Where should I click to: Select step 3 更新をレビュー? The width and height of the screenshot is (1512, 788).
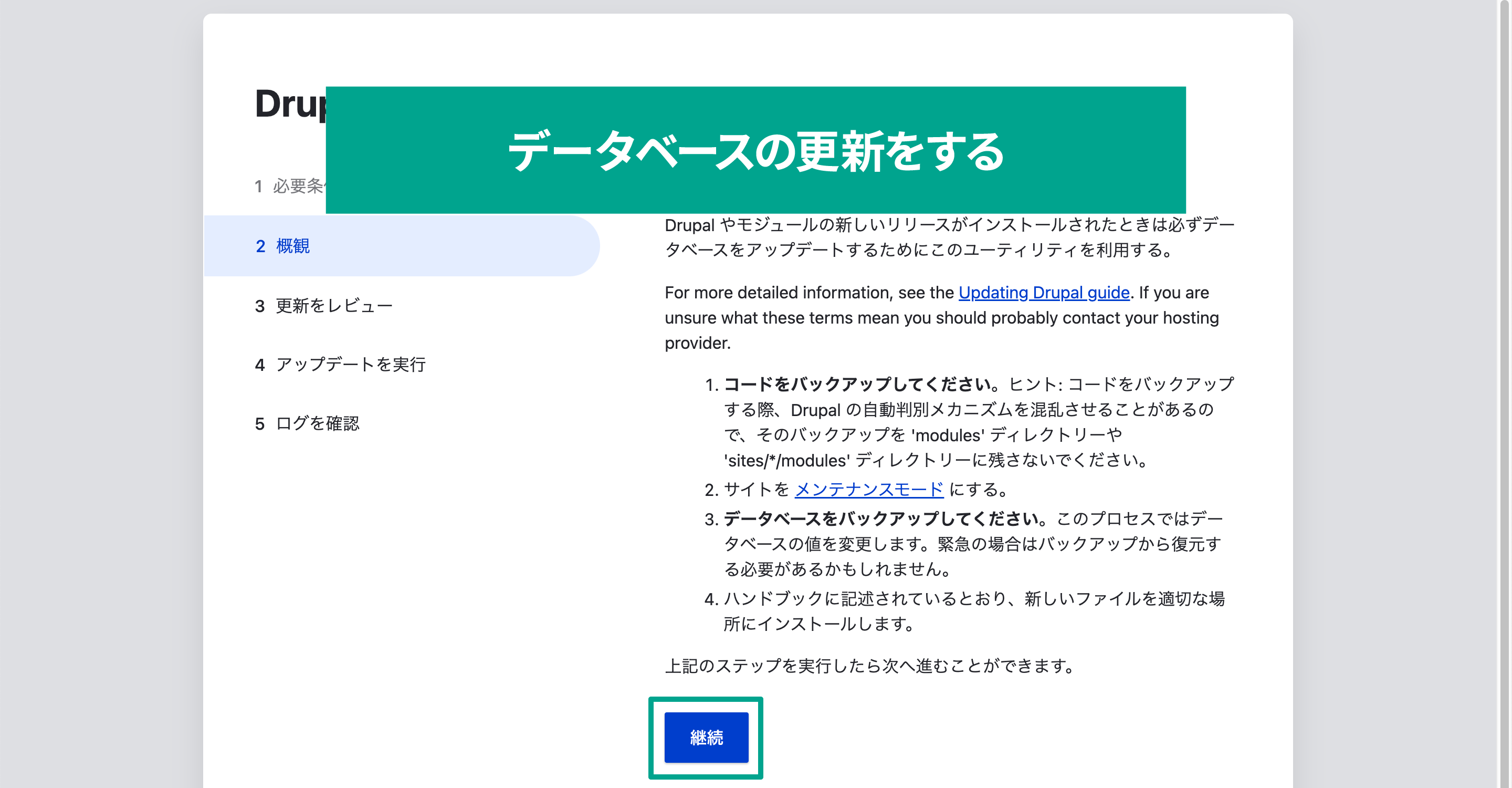coord(324,306)
